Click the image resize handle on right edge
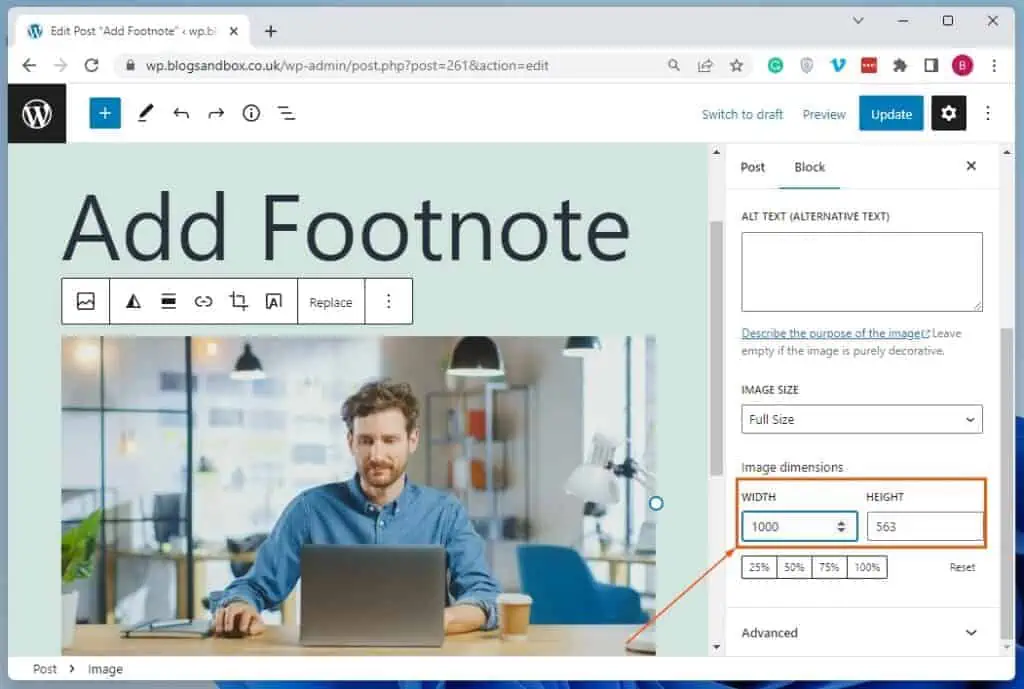This screenshot has width=1024, height=689. 656,503
